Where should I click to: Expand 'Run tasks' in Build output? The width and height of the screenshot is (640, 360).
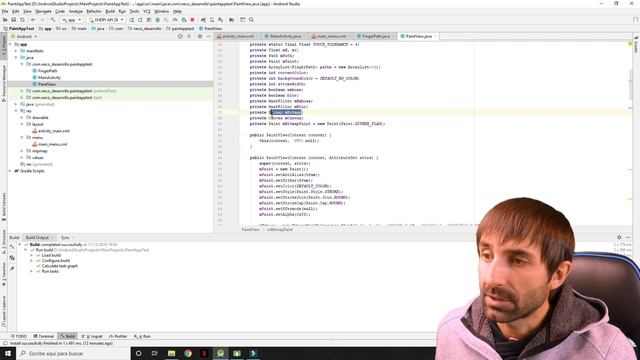coord(31,271)
